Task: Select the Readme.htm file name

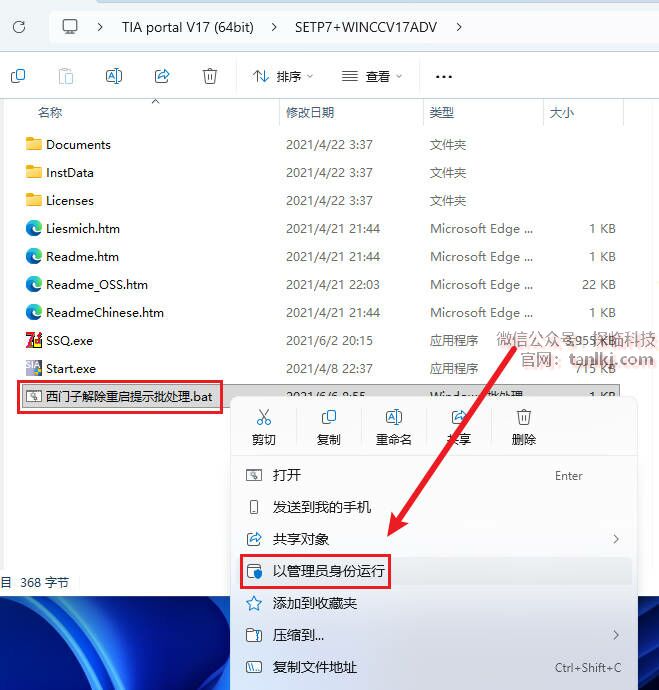Action: click(x=82, y=257)
